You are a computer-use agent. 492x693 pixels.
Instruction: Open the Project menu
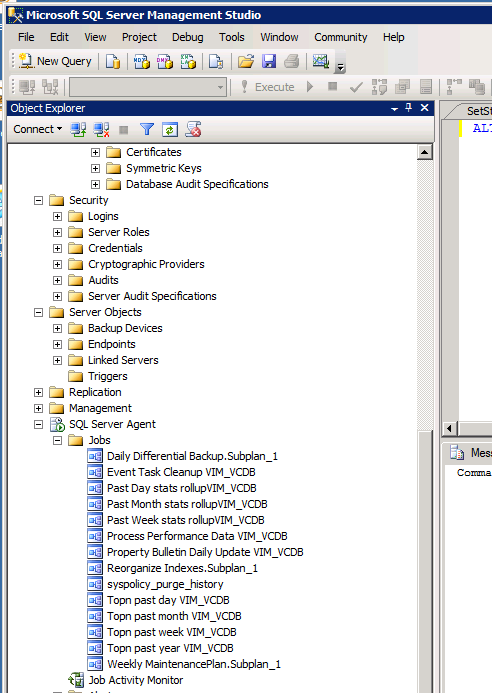coord(139,37)
